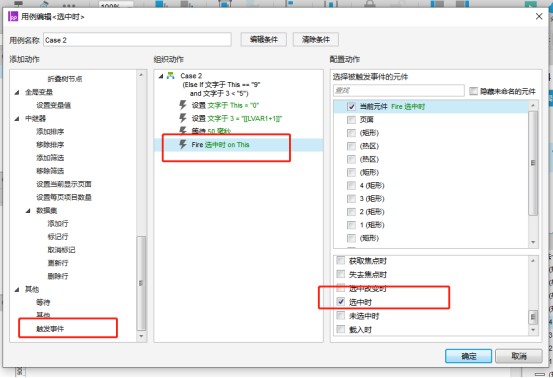Click the 查找 search field for elements
This screenshot has height=378, width=553.
pyautogui.click(x=399, y=91)
